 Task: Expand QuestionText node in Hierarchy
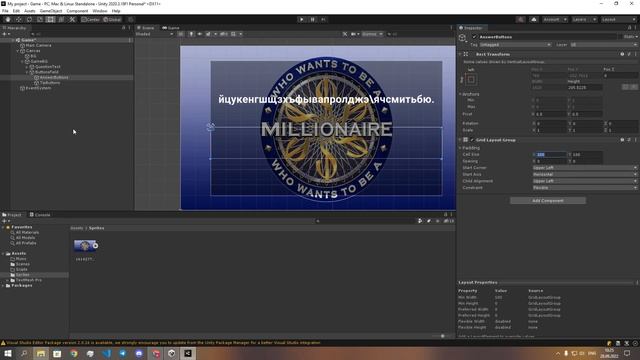click(x=27, y=67)
